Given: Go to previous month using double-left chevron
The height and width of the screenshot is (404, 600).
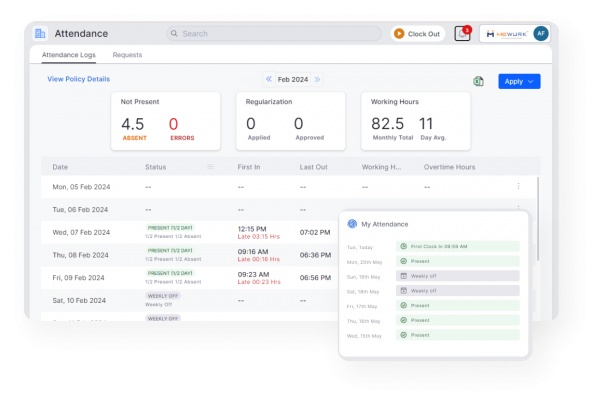Looking at the screenshot, I should pos(269,79).
